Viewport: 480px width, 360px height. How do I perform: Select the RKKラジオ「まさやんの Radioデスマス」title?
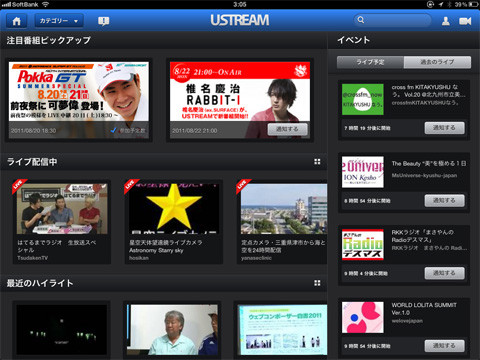pos(422,236)
